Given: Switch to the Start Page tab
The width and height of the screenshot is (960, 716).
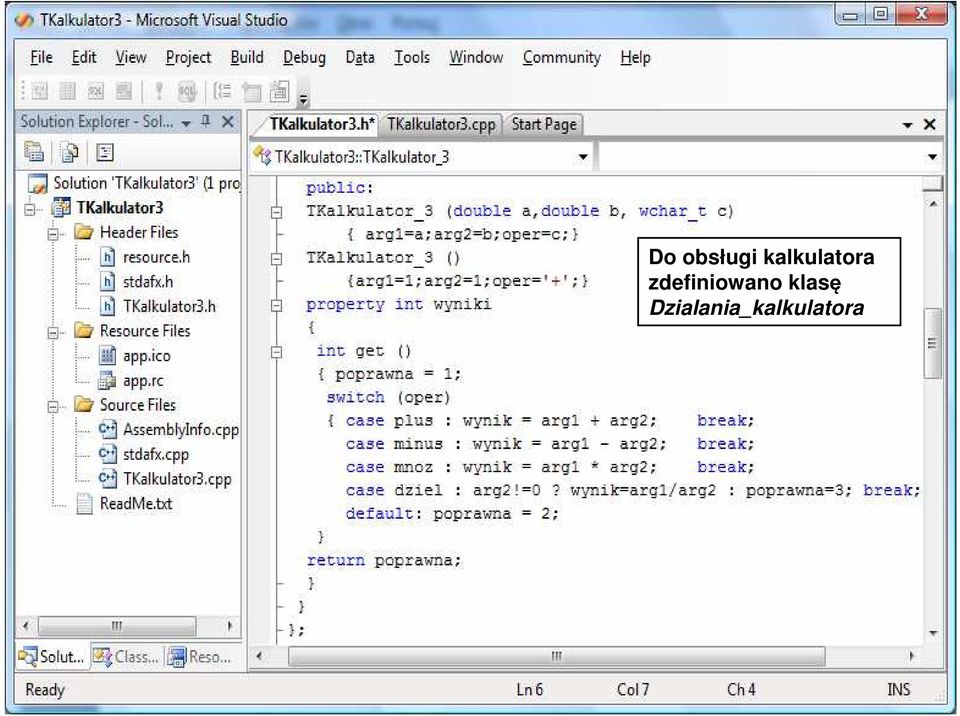Looking at the screenshot, I should point(544,124).
